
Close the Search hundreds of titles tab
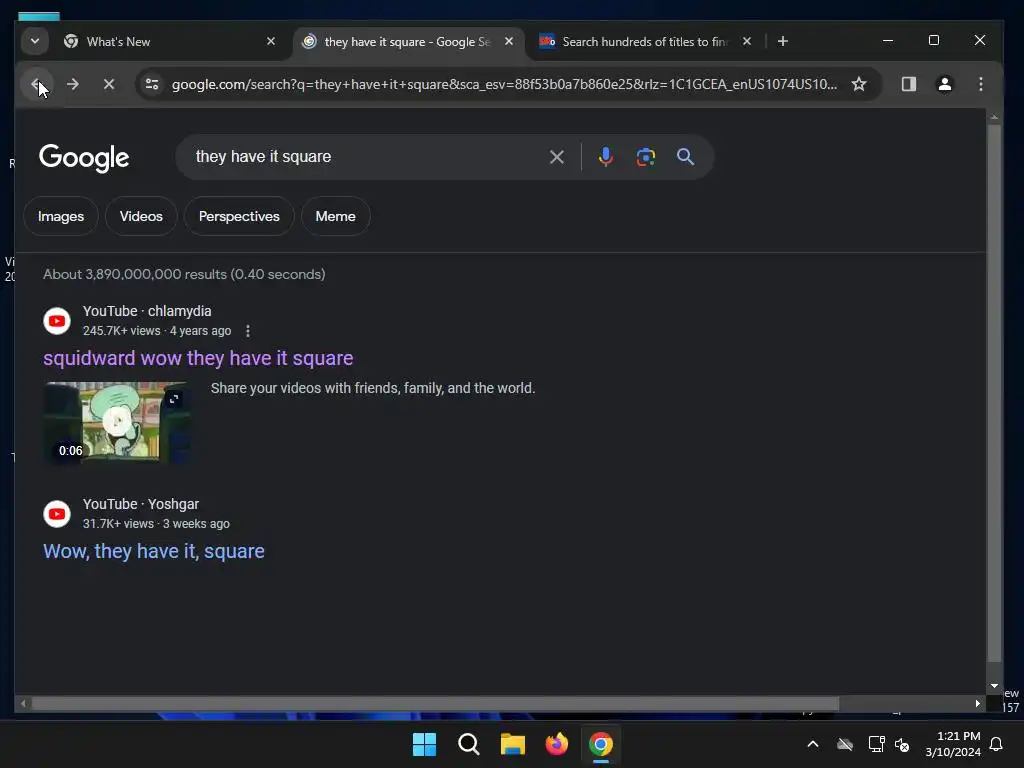click(x=746, y=41)
